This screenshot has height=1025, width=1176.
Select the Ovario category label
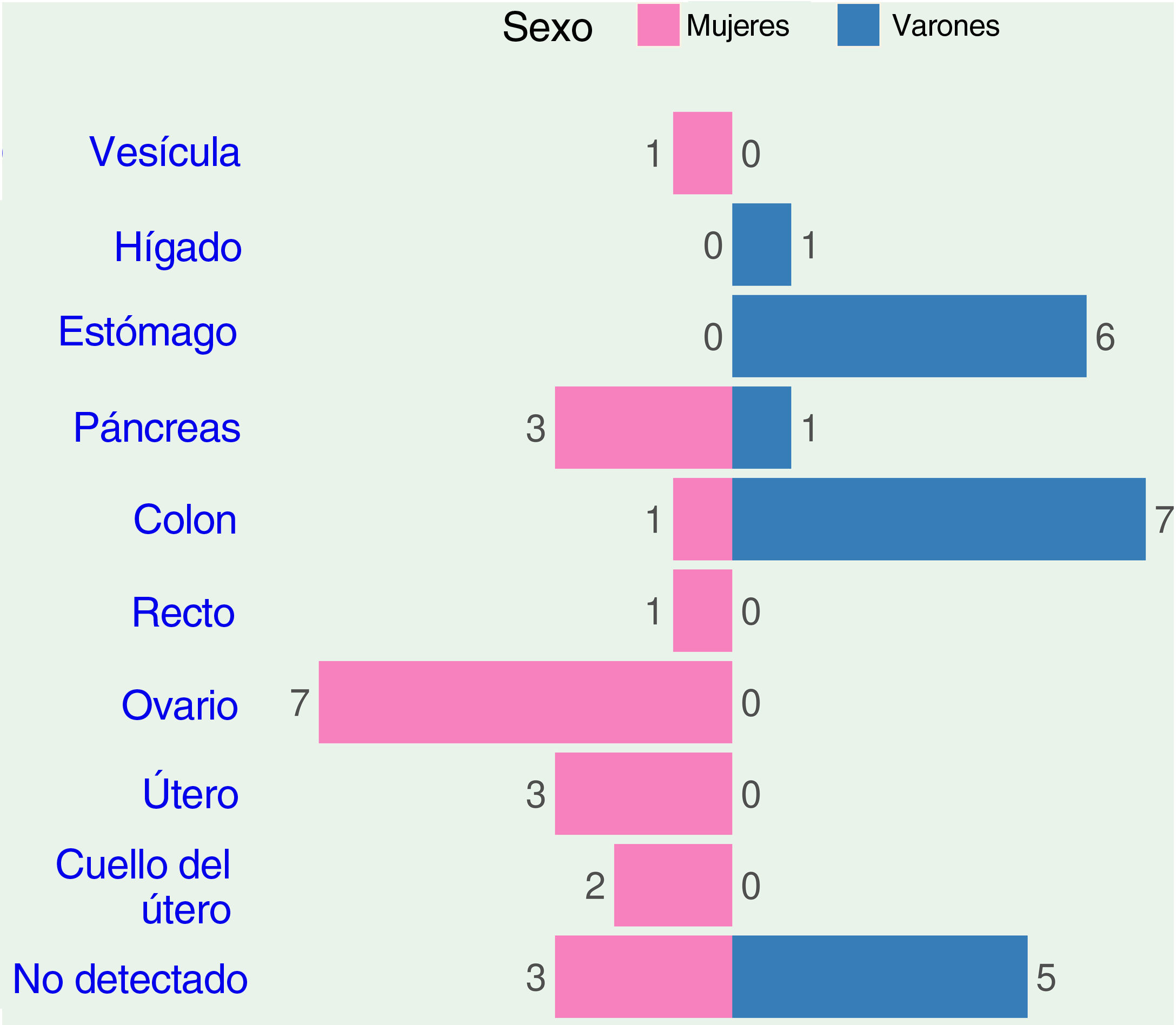click(x=180, y=705)
